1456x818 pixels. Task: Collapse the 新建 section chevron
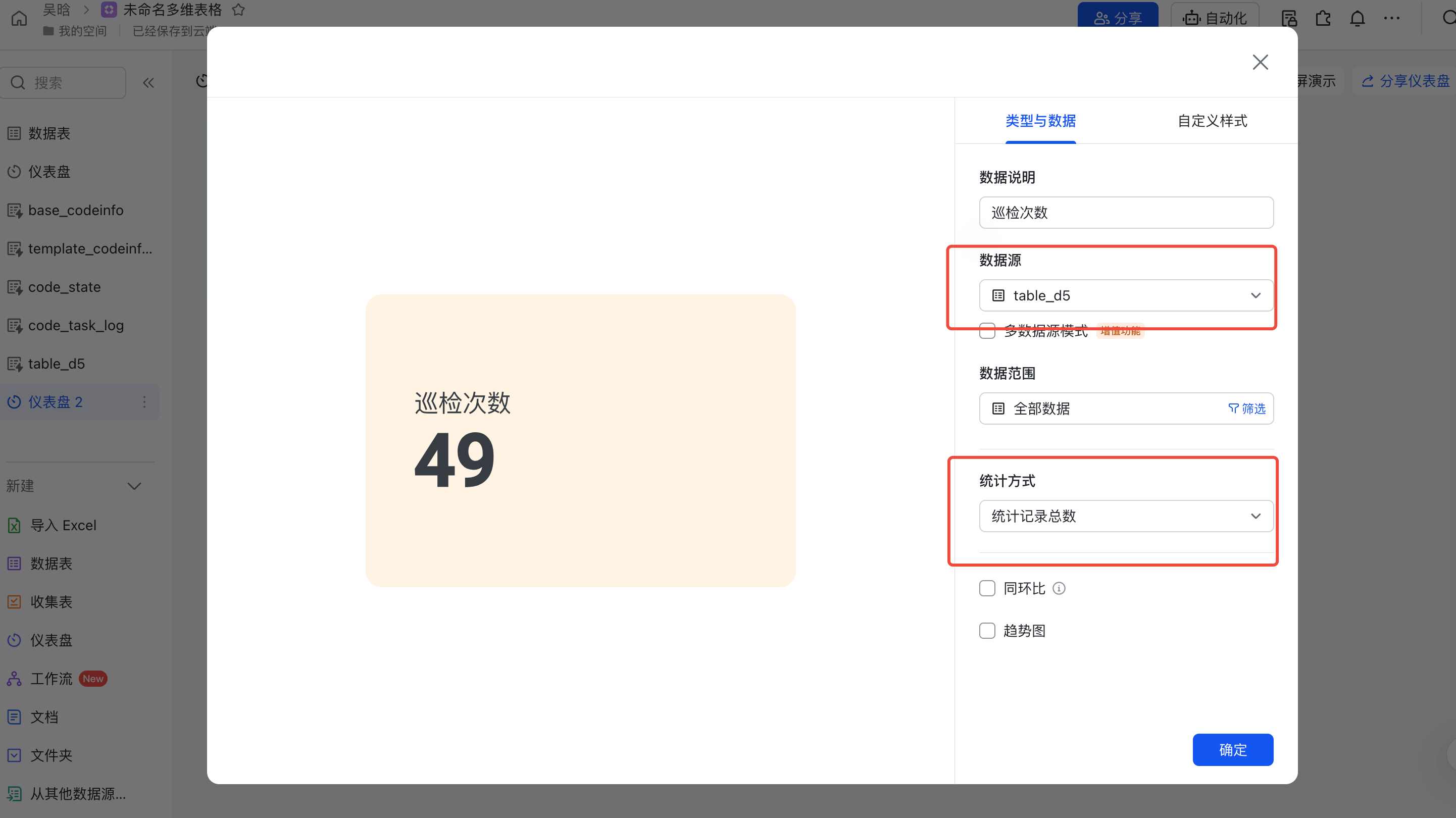click(x=134, y=486)
